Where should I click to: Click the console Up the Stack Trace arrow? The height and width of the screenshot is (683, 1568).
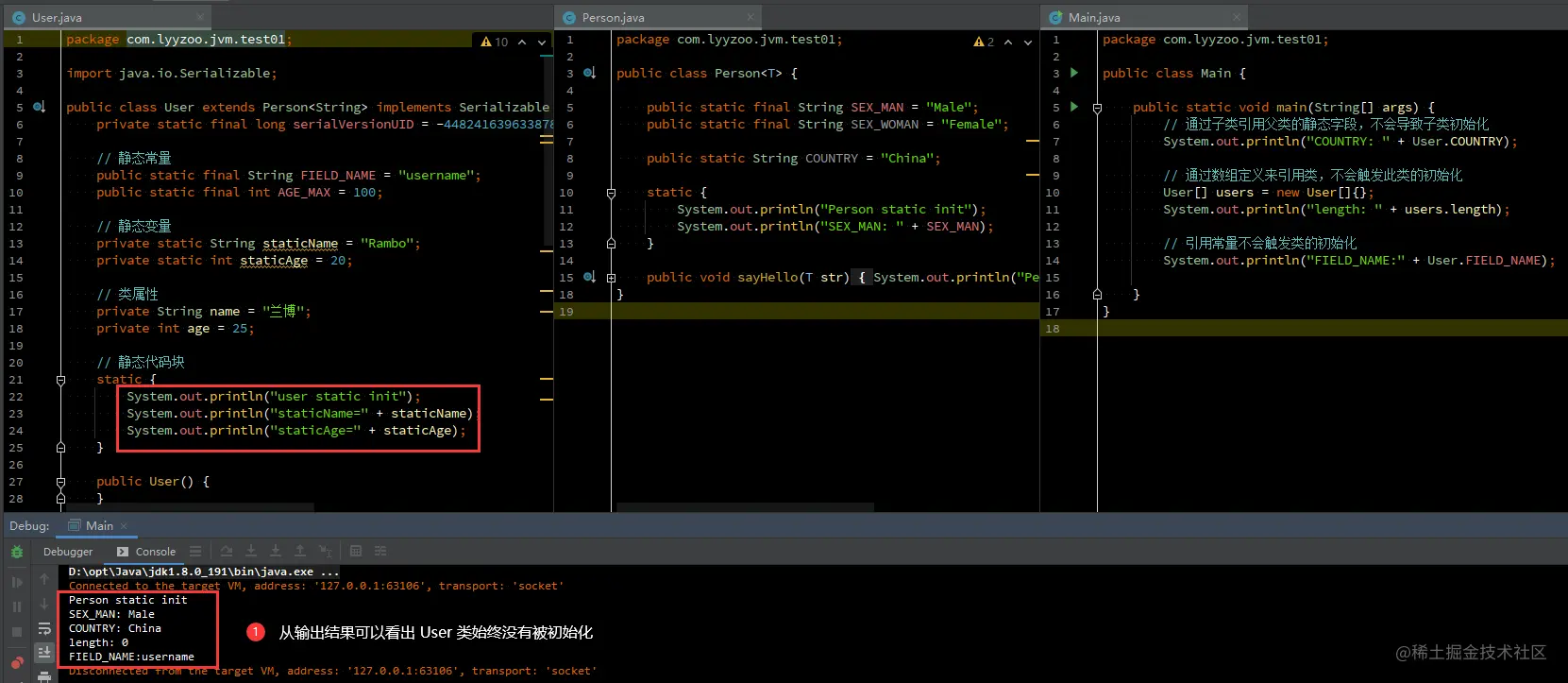44,578
